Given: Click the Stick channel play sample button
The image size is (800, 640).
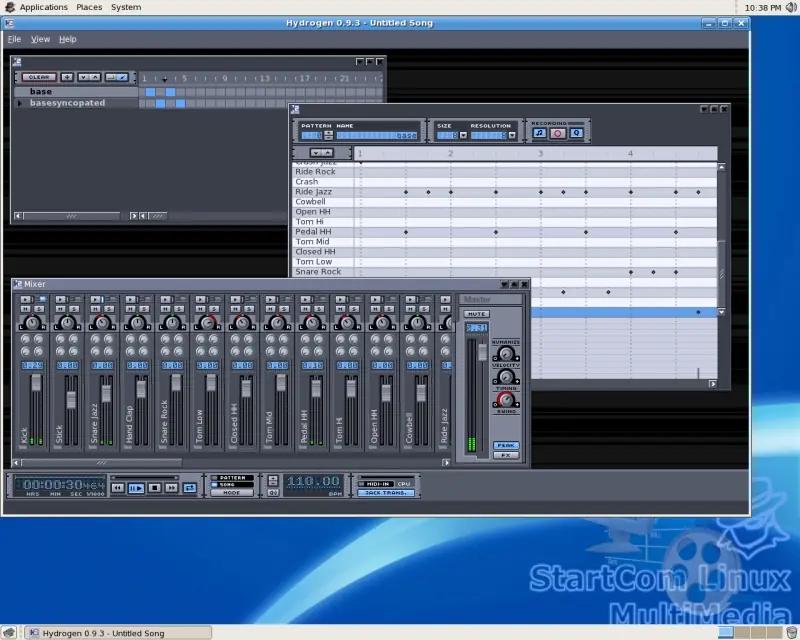Looking at the screenshot, I should point(61,299).
